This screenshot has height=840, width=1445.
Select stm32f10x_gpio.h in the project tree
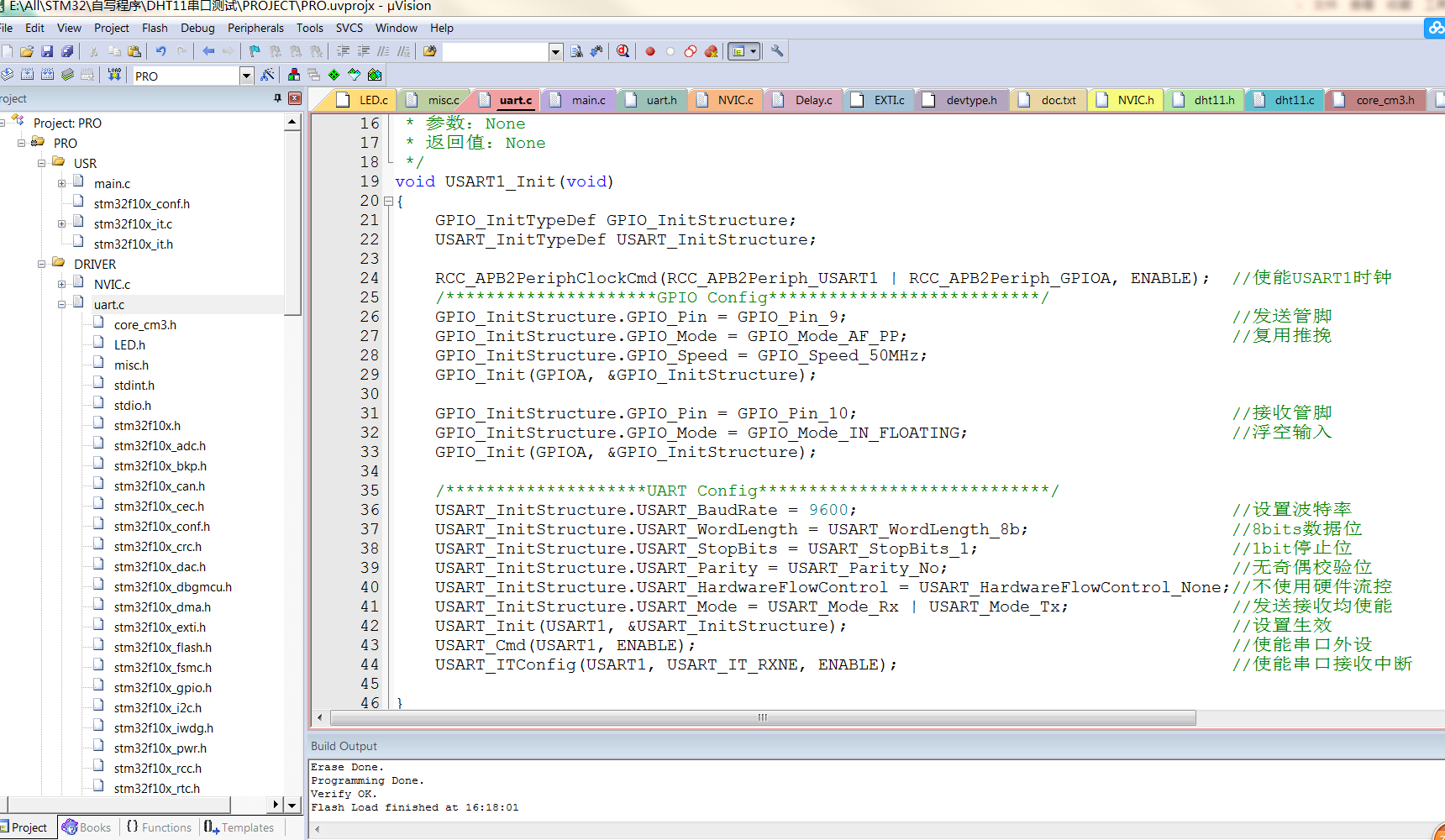pyautogui.click(x=163, y=687)
